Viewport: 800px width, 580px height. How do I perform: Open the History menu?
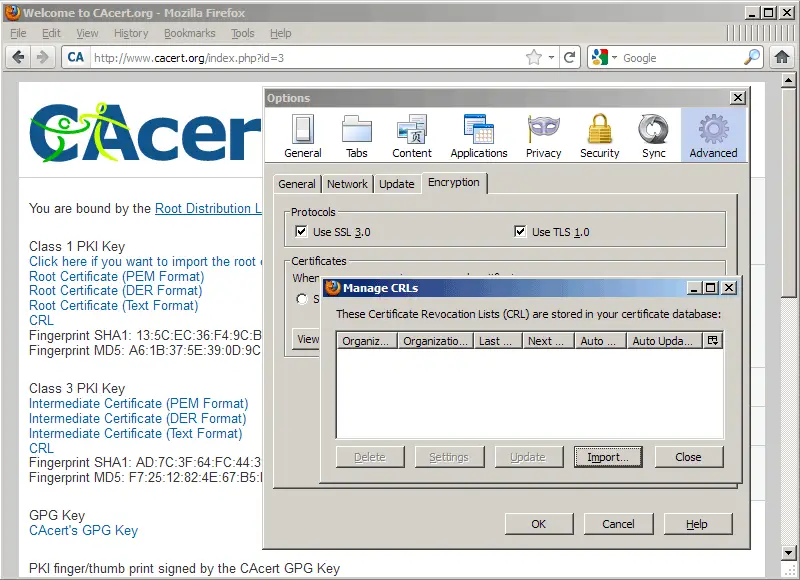pyautogui.click(x=131, y=33)
